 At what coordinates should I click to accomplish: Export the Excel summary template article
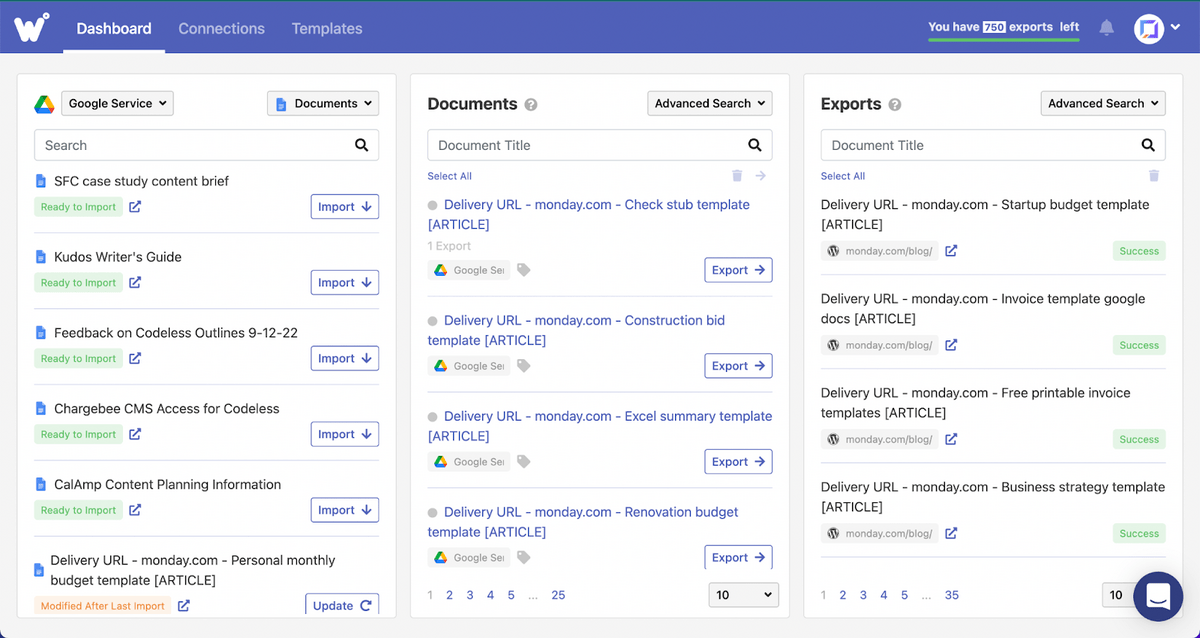pos(738,462)
